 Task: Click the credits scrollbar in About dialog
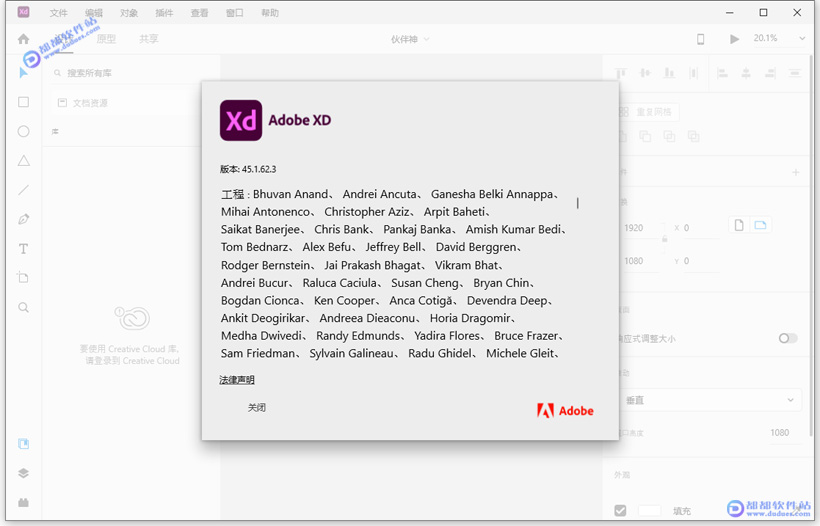pyautogui.click(x=578, y=203)
